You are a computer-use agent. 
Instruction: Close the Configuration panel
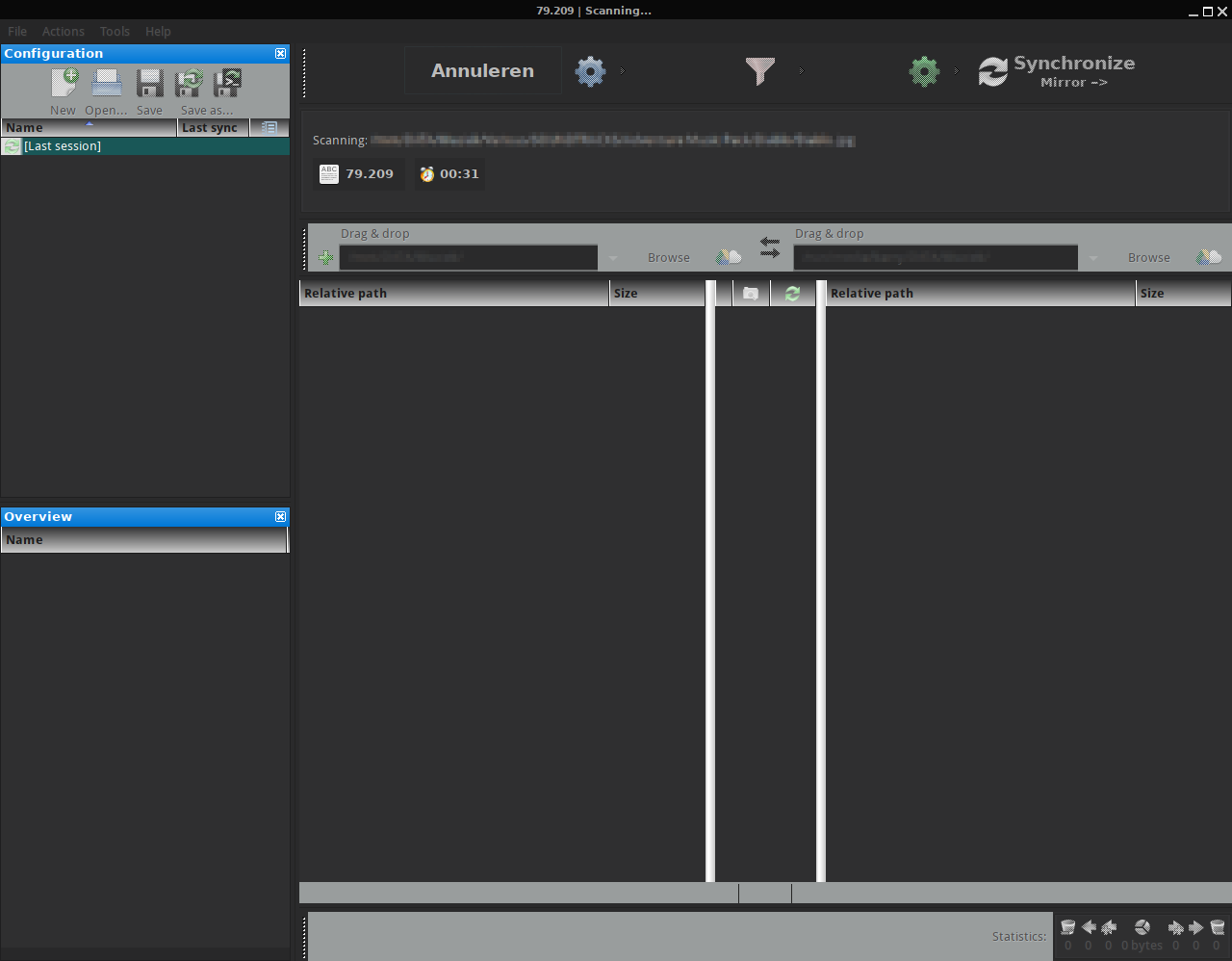(x=280, y=54)
